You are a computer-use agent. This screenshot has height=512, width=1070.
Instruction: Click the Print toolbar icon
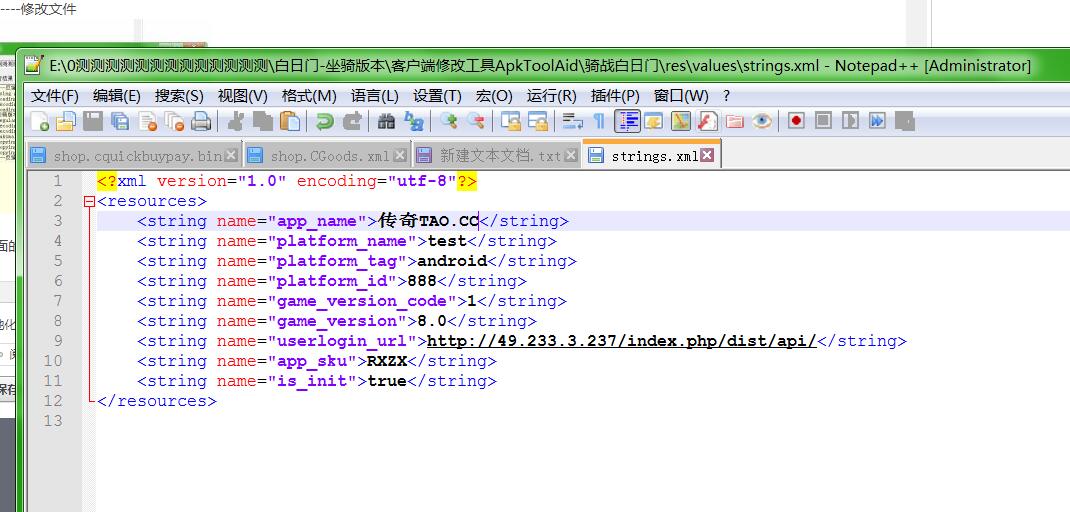coord(201,121)
